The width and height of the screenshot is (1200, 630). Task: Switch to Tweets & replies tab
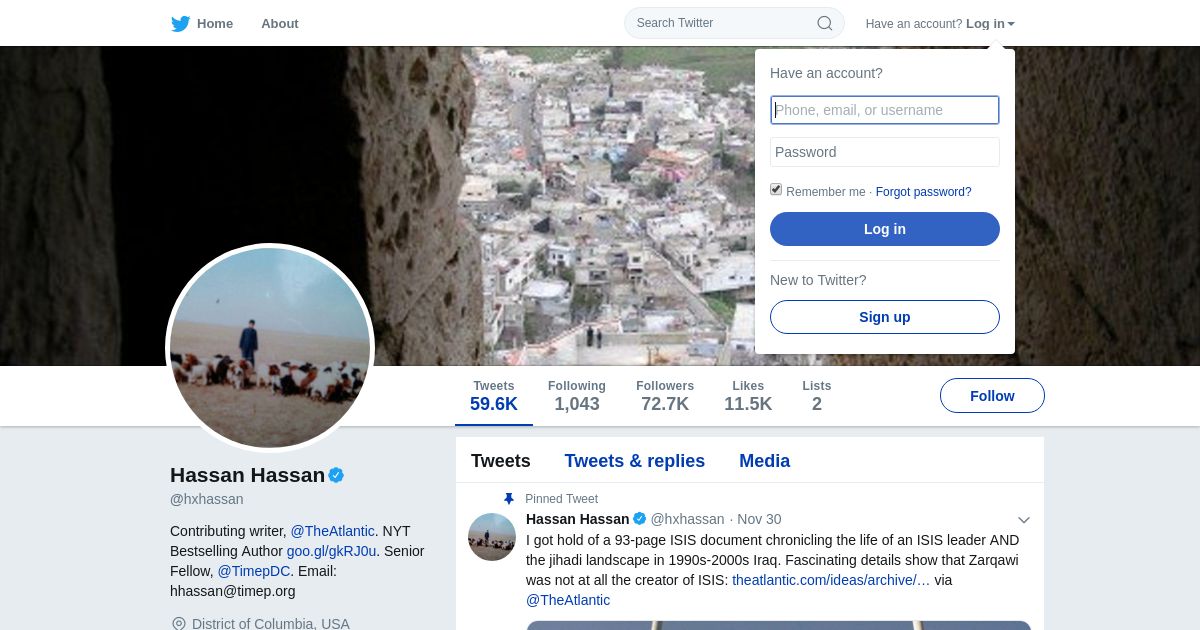[635, 461]
